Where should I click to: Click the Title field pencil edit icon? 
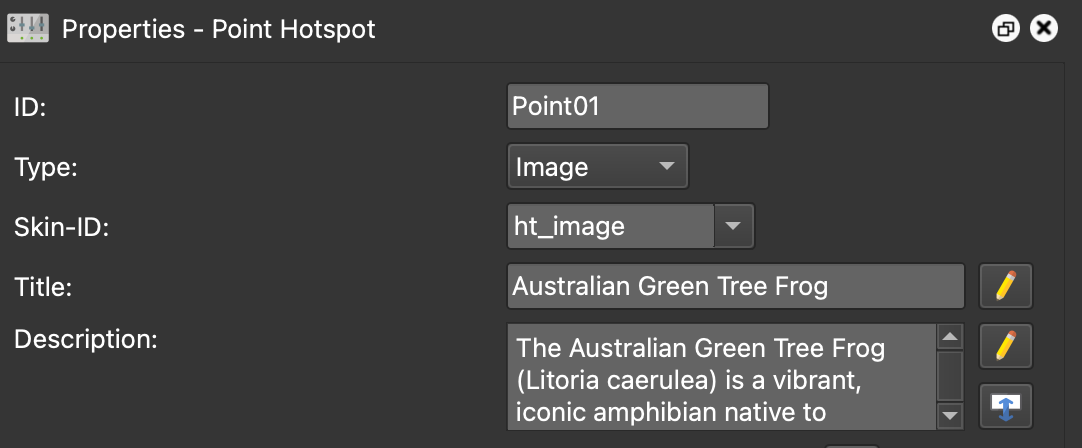(1005, 286)
